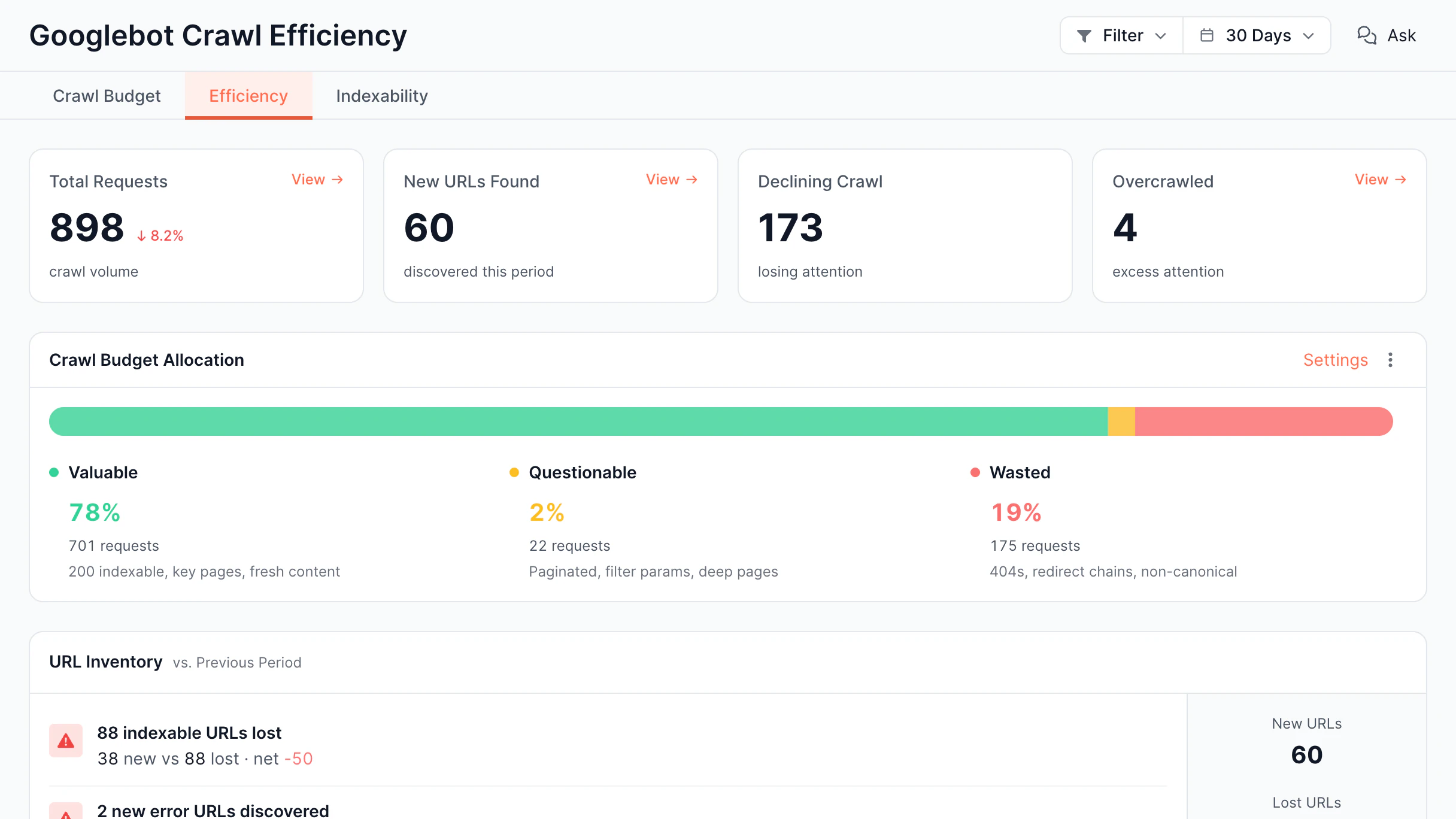Click the green dot beside Valuable

[x=54, y=472]
